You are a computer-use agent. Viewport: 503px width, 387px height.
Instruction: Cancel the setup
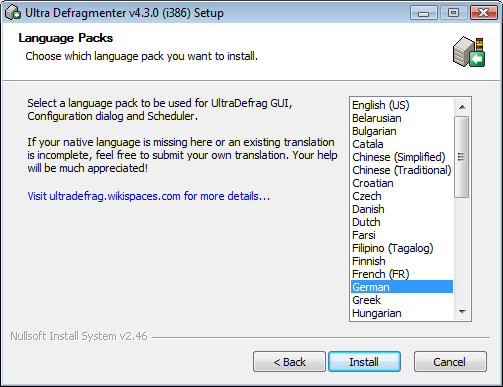click(450, 362)
